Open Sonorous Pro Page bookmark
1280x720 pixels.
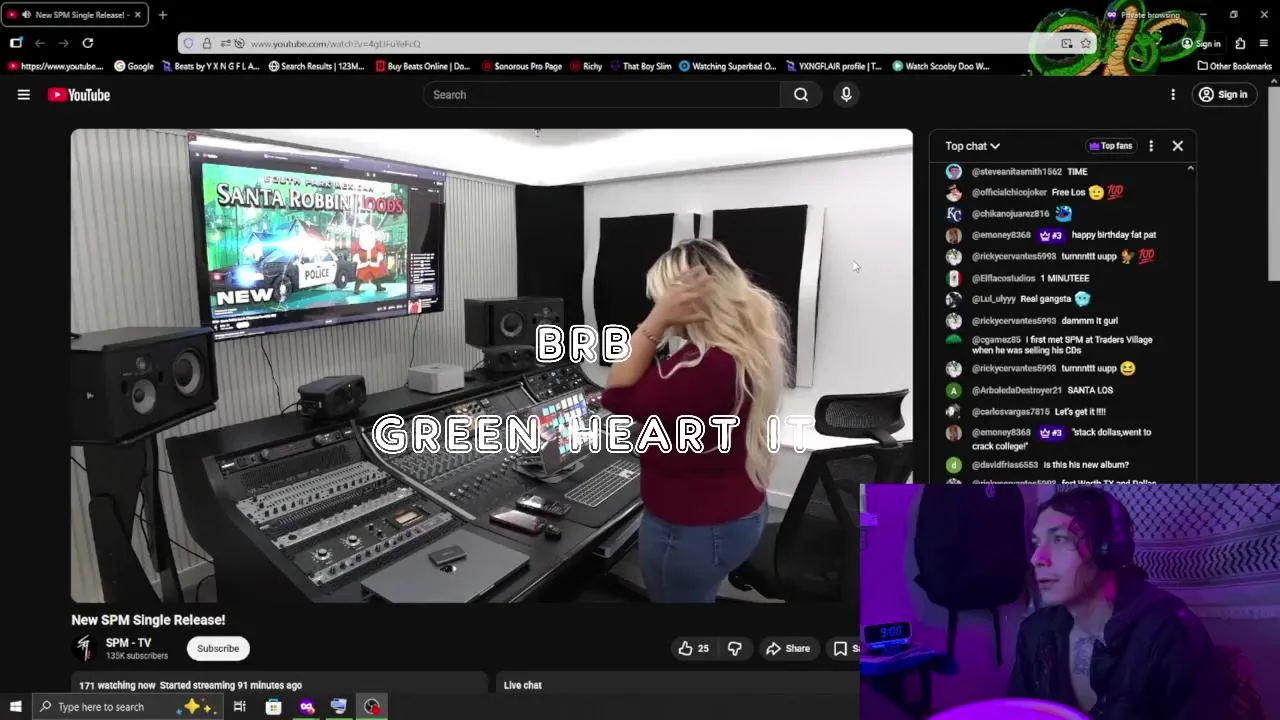521,66
